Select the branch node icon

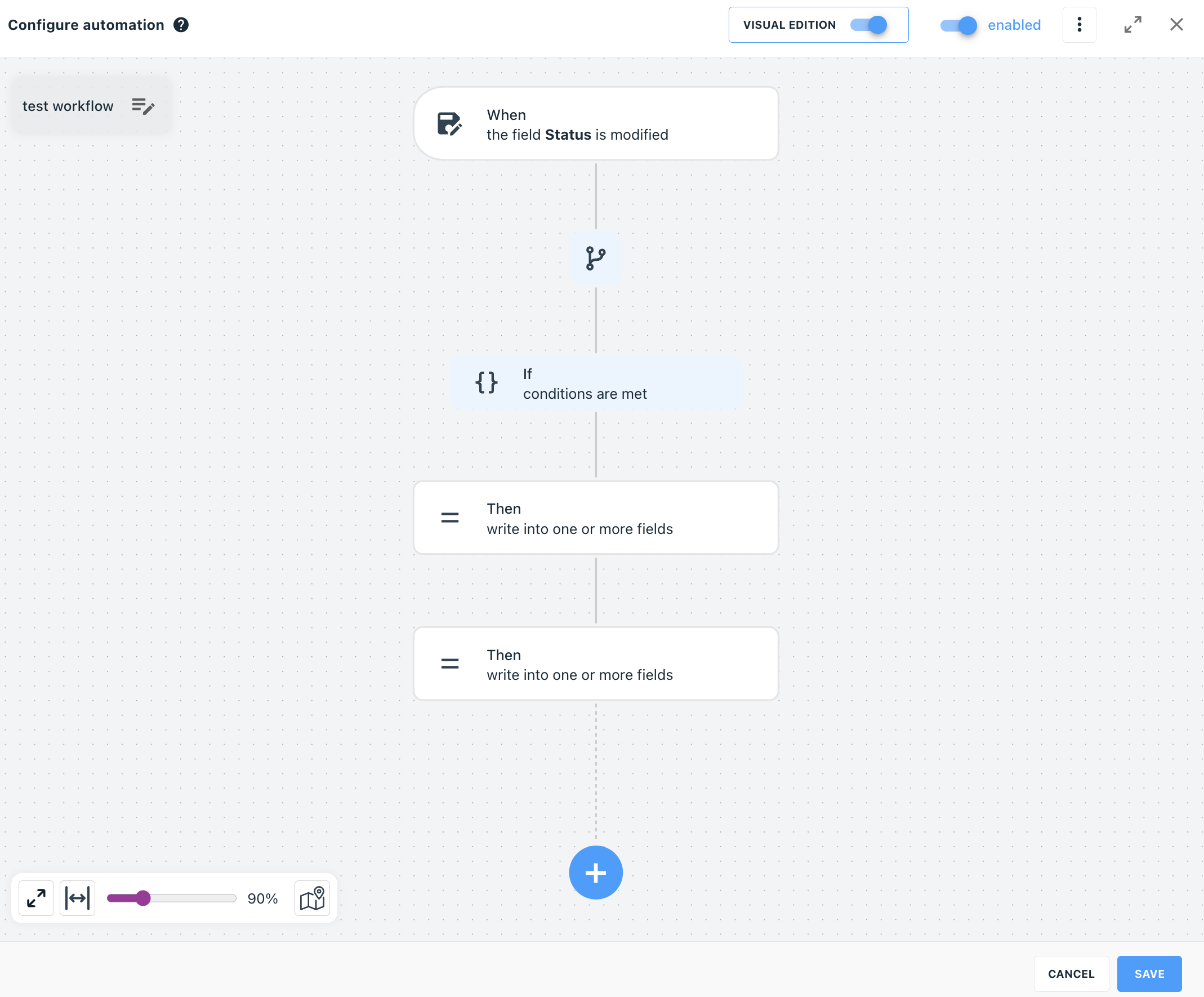596,258
